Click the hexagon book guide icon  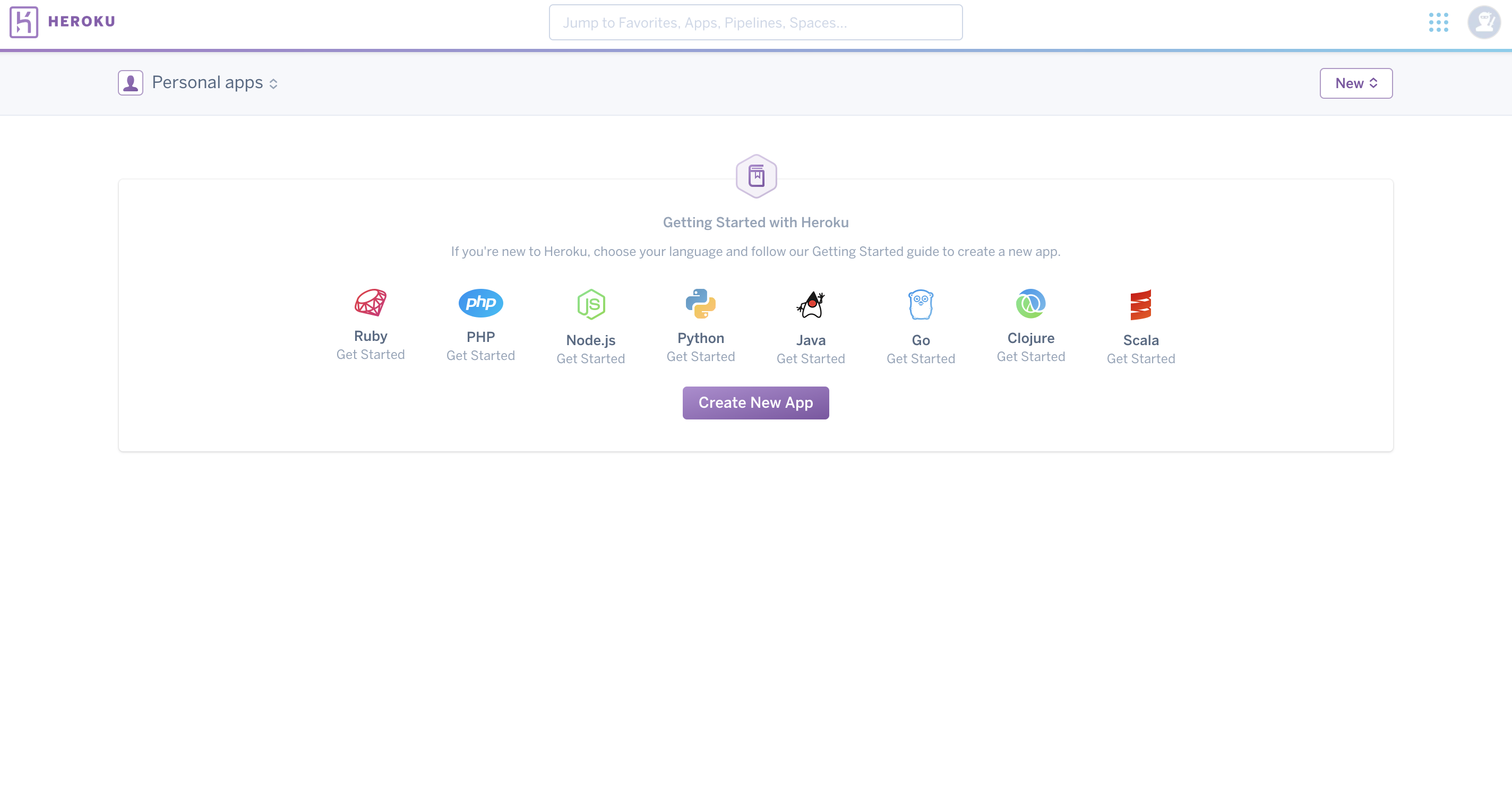point(756,176)
